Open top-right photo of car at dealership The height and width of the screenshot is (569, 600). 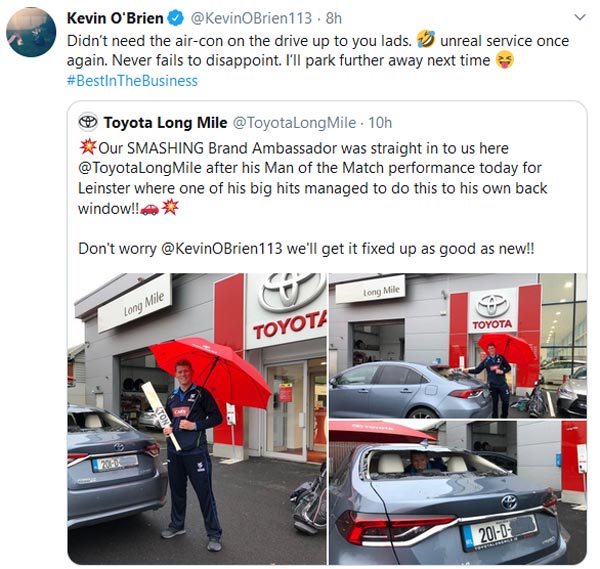point(458,346)
